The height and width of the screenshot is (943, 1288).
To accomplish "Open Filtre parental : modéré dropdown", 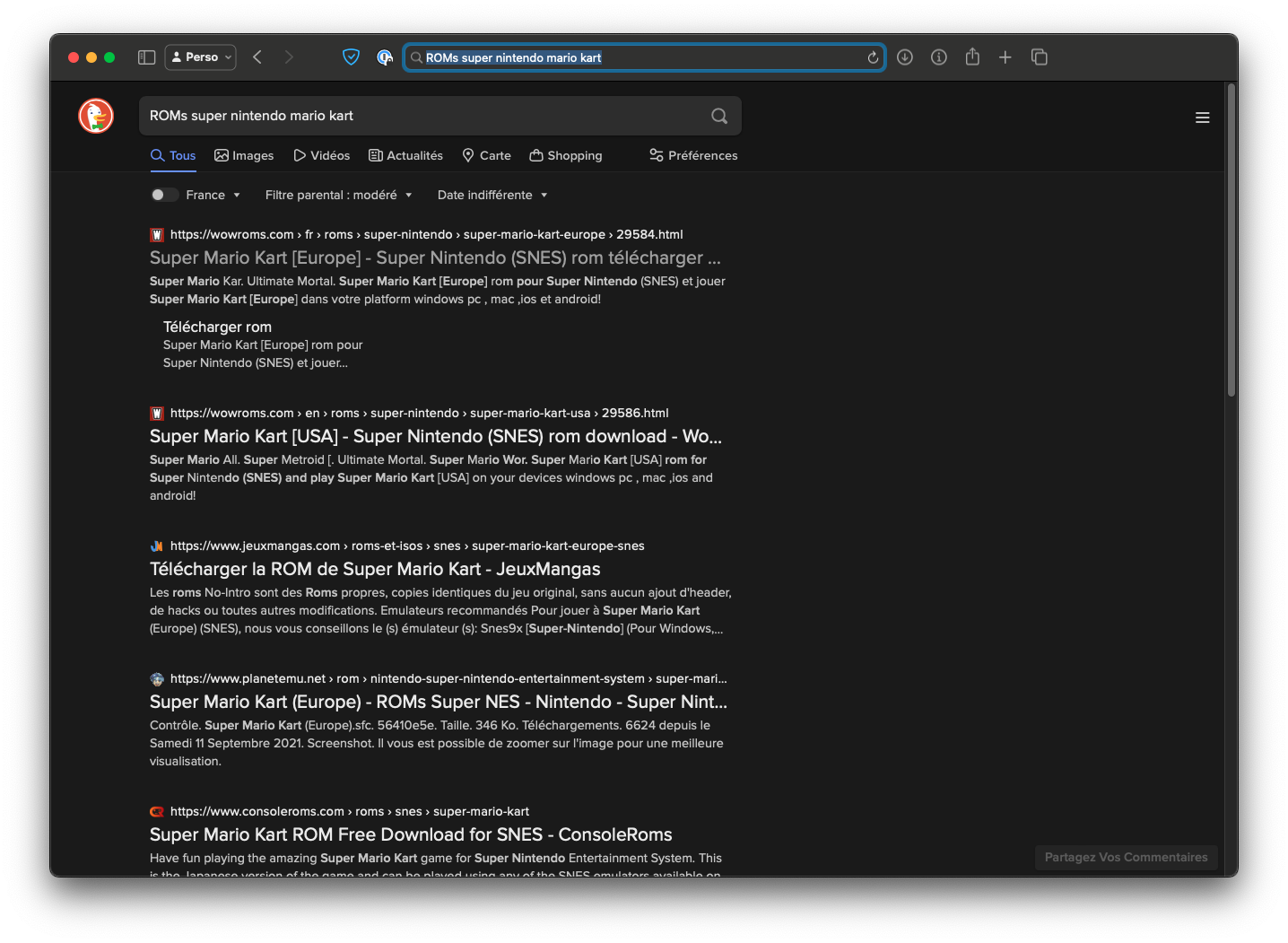I will (338, 195).
